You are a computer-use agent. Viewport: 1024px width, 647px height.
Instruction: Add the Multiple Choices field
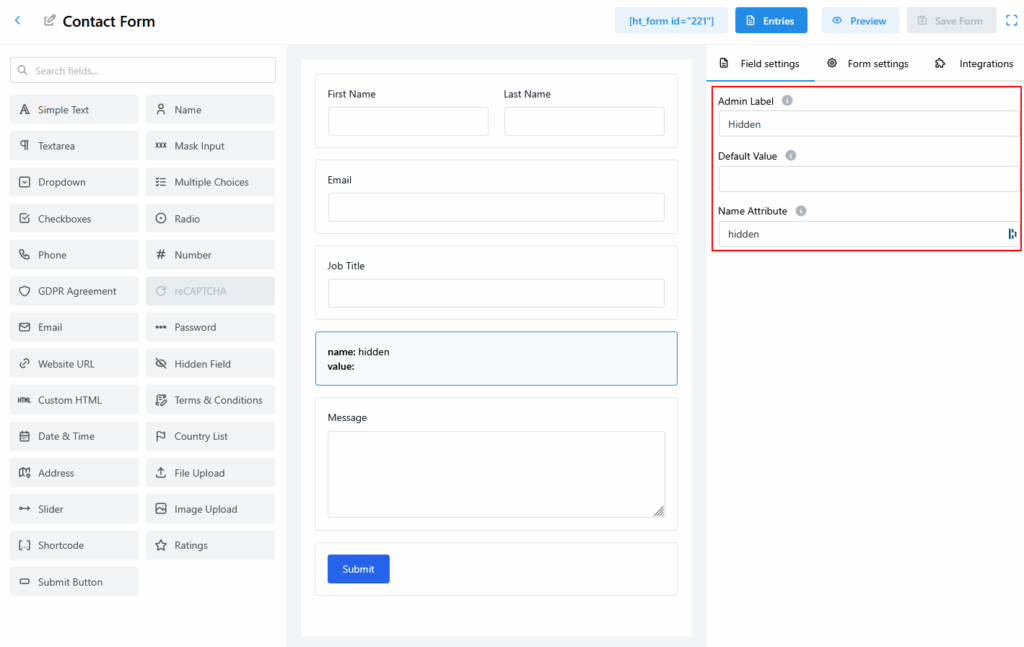pos(210,182)
